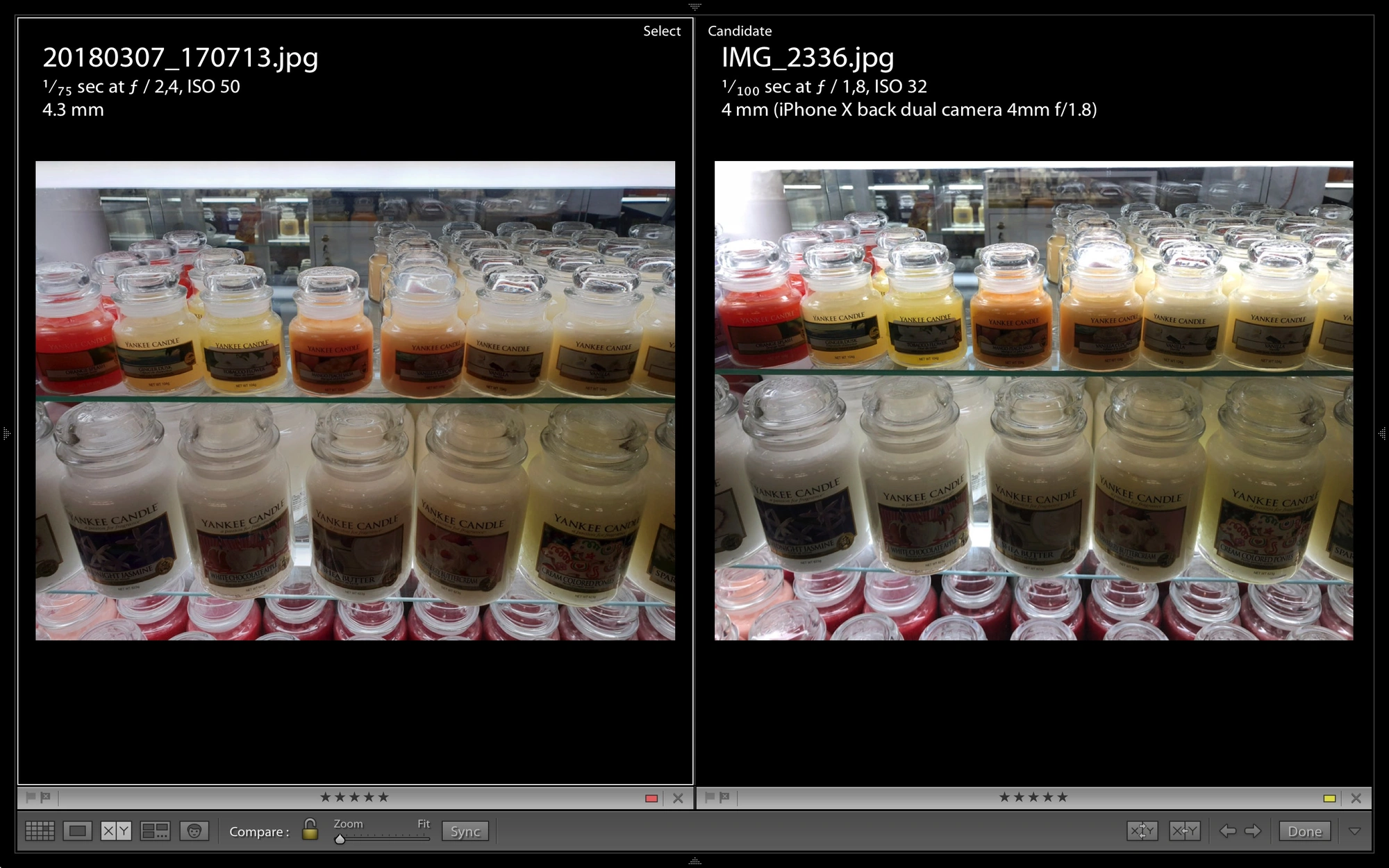Switch to Loupe view icon

77,831
